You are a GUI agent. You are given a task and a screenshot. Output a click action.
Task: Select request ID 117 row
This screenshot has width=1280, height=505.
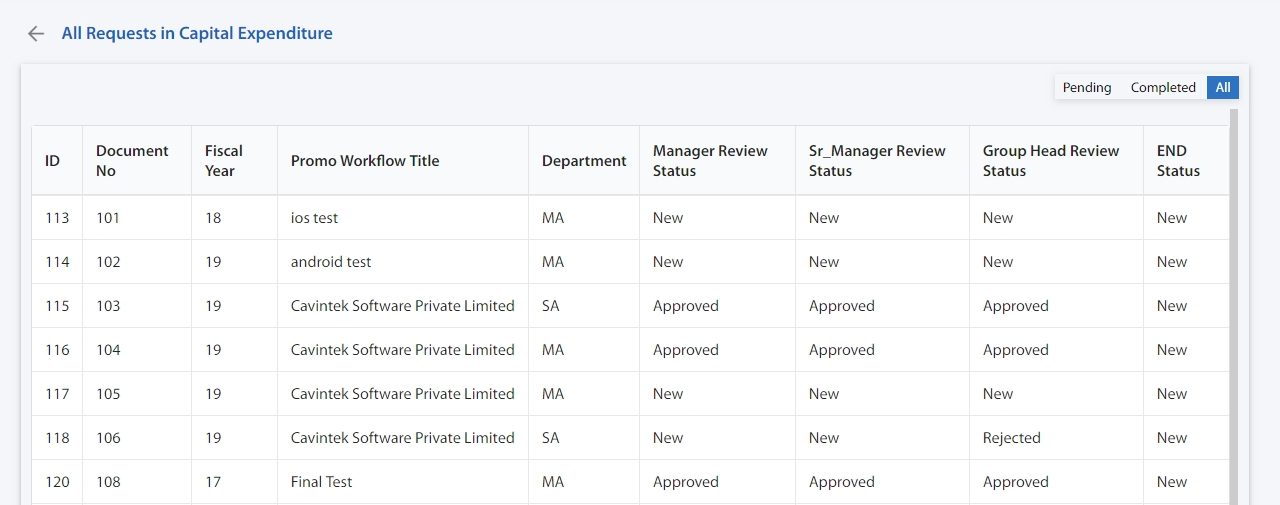tap(631, 394)
